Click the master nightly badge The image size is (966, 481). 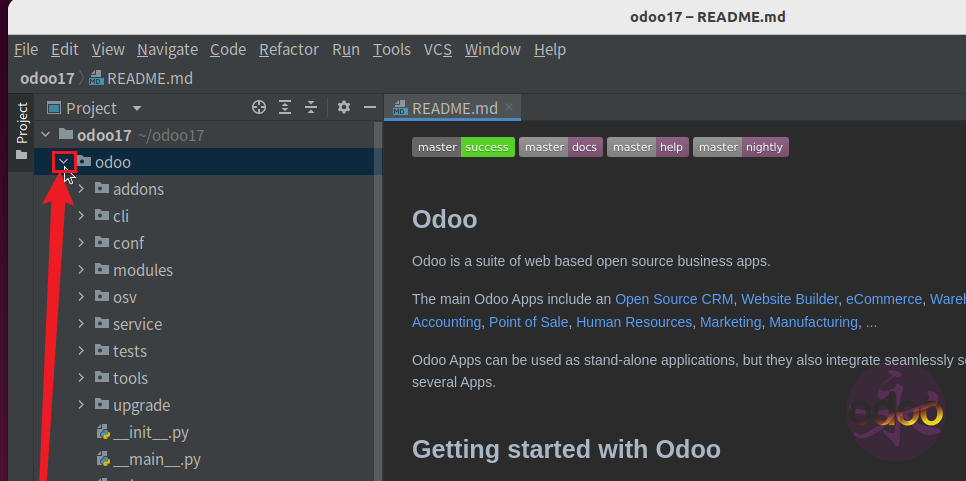[741, 147]
